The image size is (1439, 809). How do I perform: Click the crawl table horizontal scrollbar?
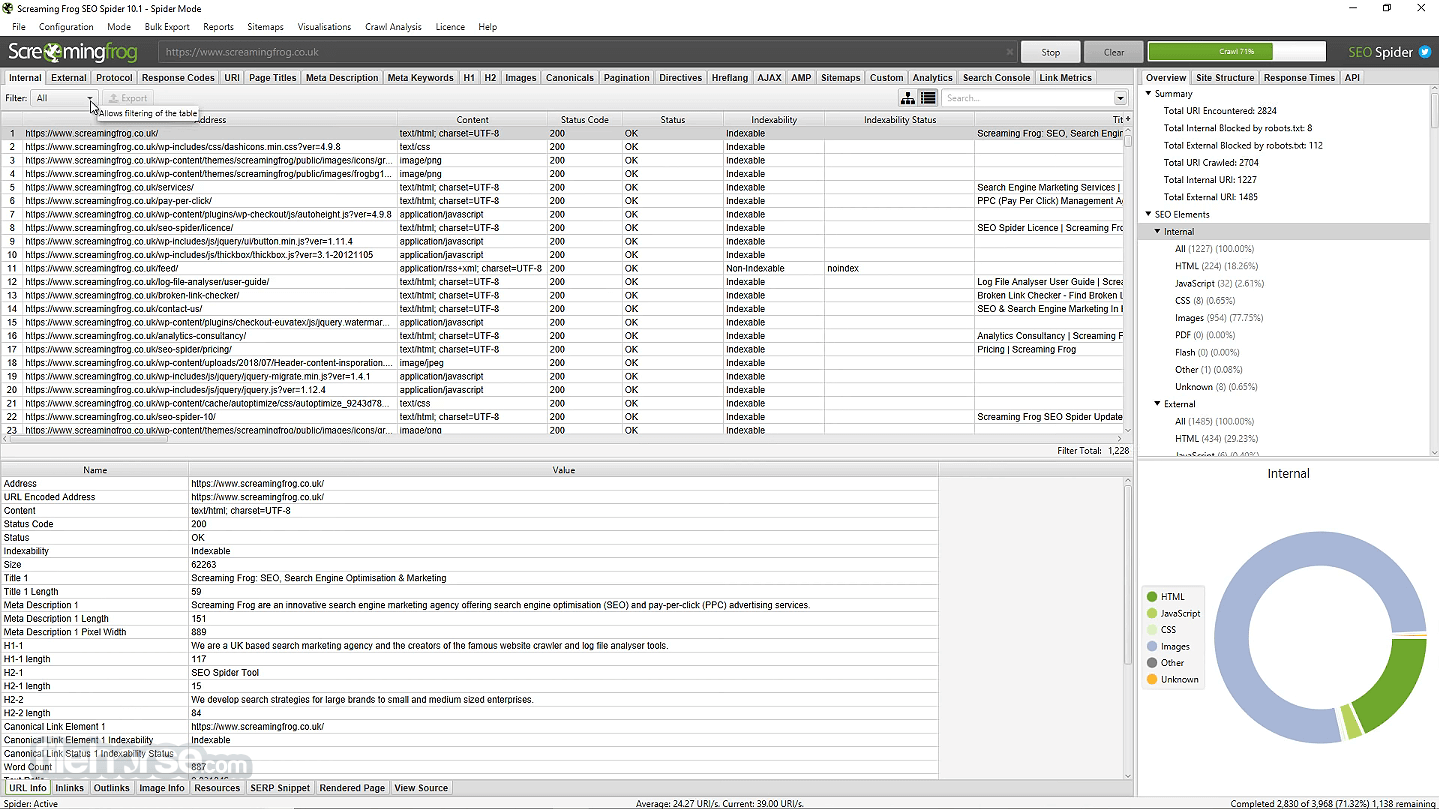pos(86,438)
